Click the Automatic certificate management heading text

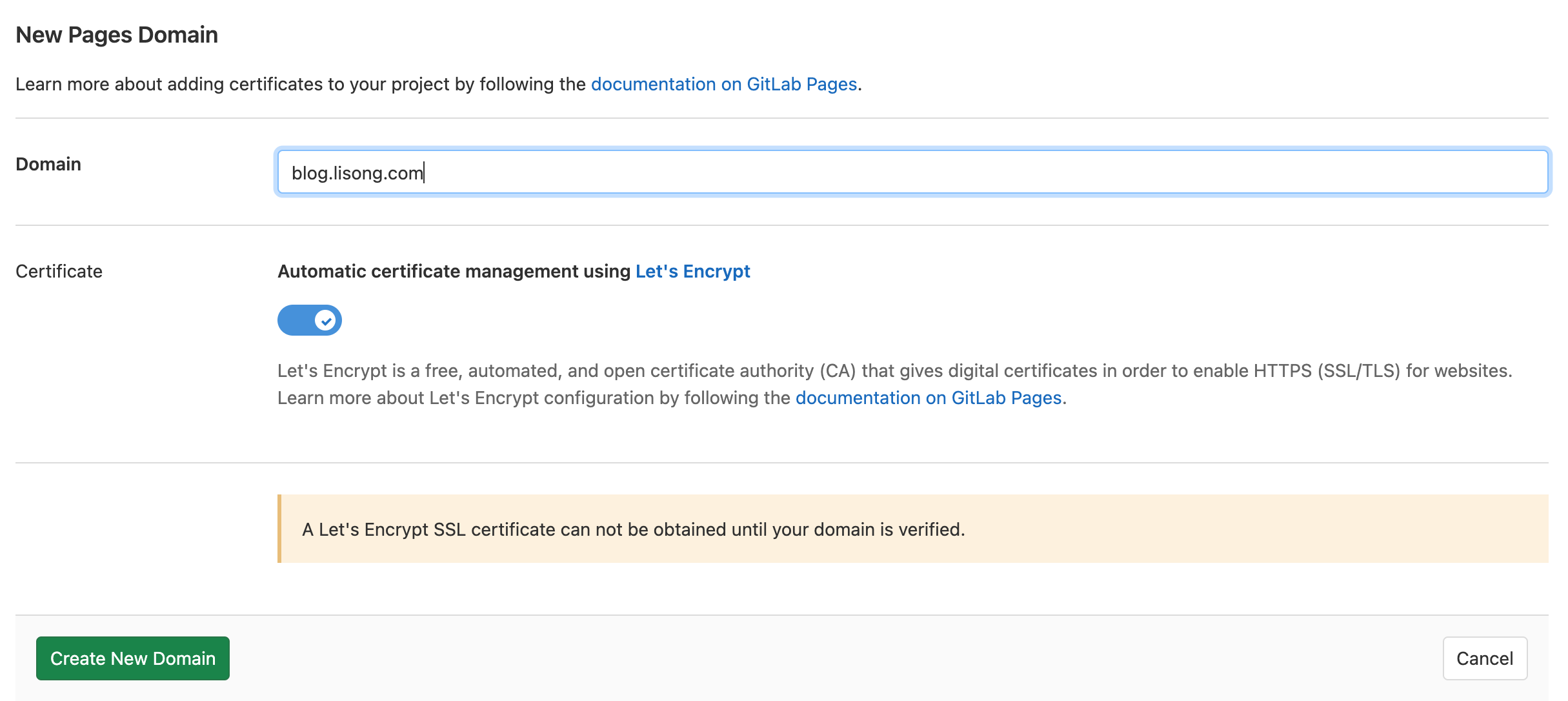pyautogui.click(x=454, y=271)
